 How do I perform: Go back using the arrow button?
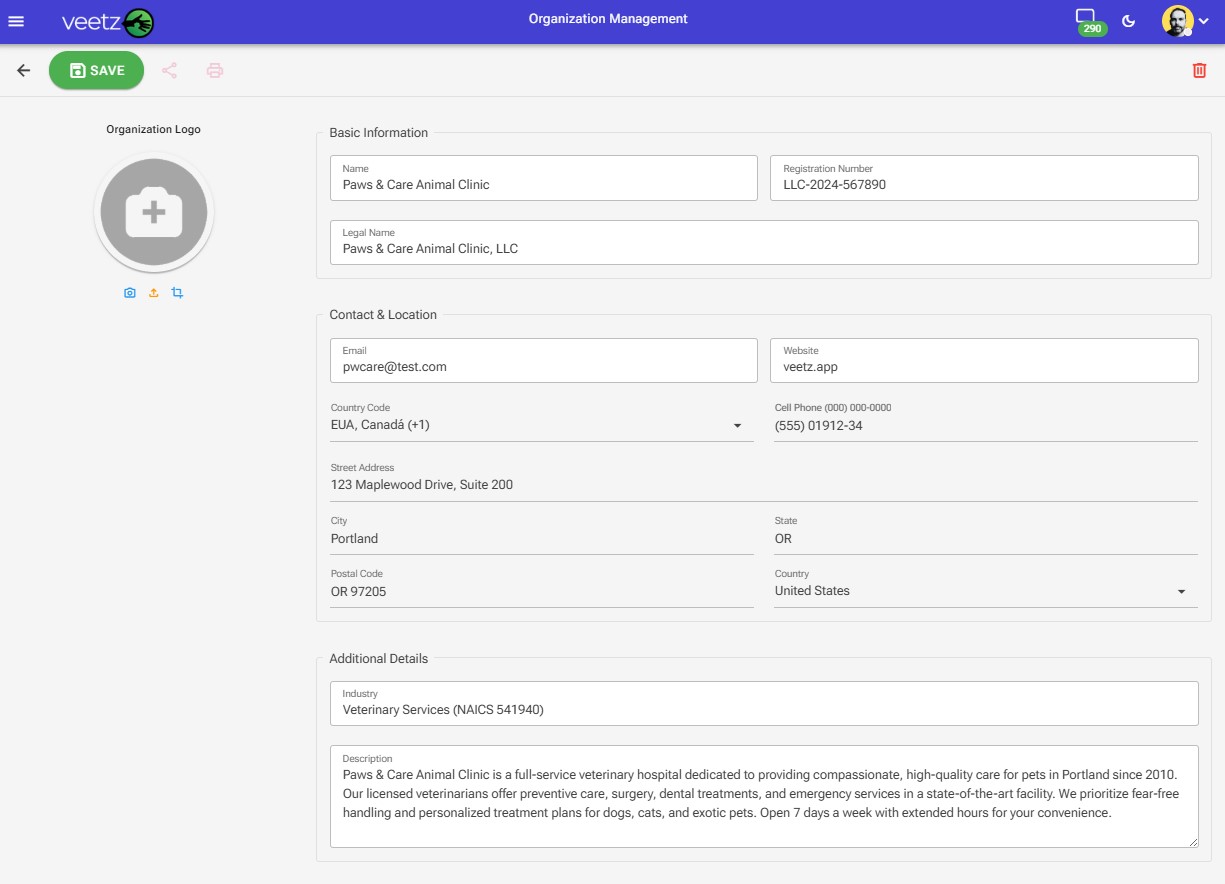23,70
